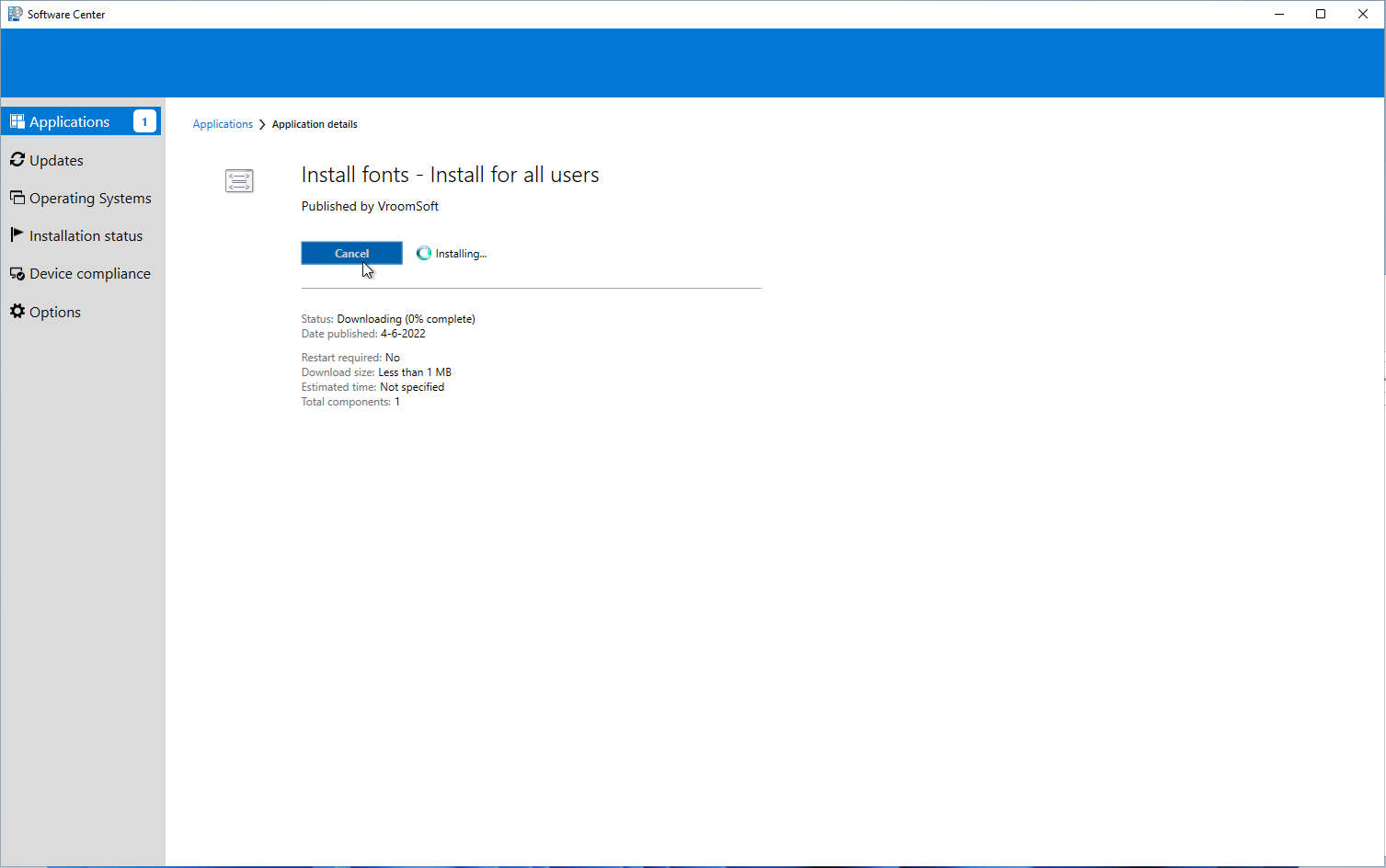Click the Downloading 0% complete status text
This screenshot has height=868, width=1386.
click(406, 319)
